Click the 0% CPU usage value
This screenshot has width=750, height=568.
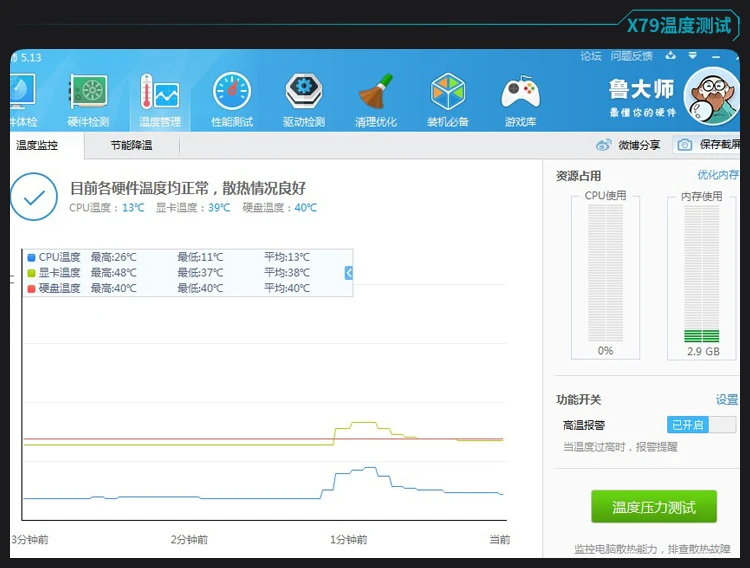coord(605,351)
